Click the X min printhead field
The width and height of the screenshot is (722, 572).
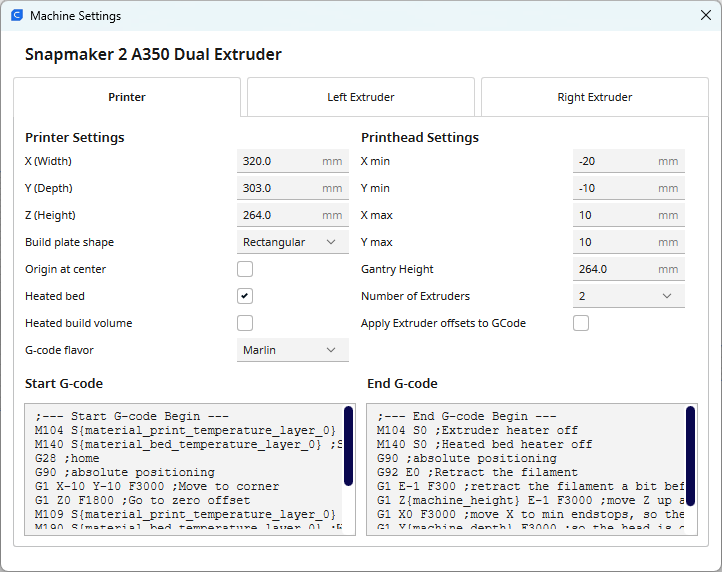click(x=615, y=161)
